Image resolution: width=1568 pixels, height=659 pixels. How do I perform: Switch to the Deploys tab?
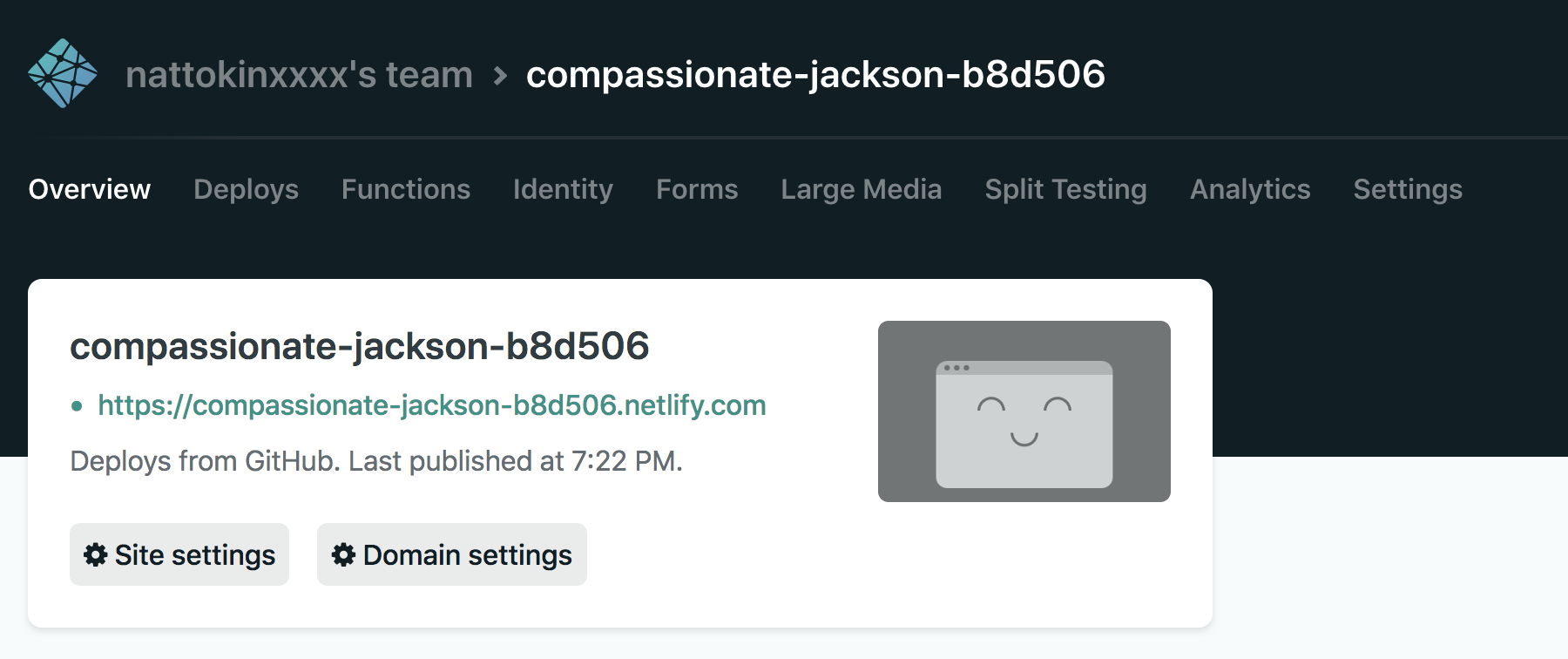pos(246,189)
